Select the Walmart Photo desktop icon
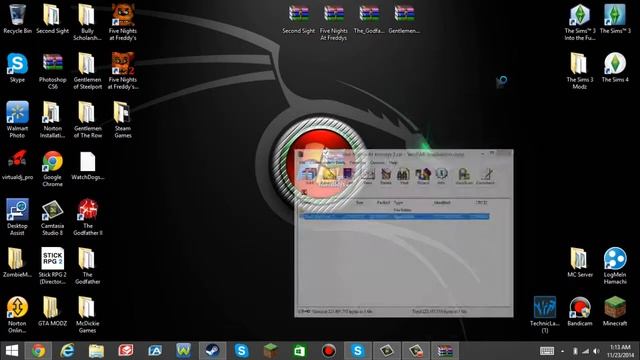 (x=17, y=120)
